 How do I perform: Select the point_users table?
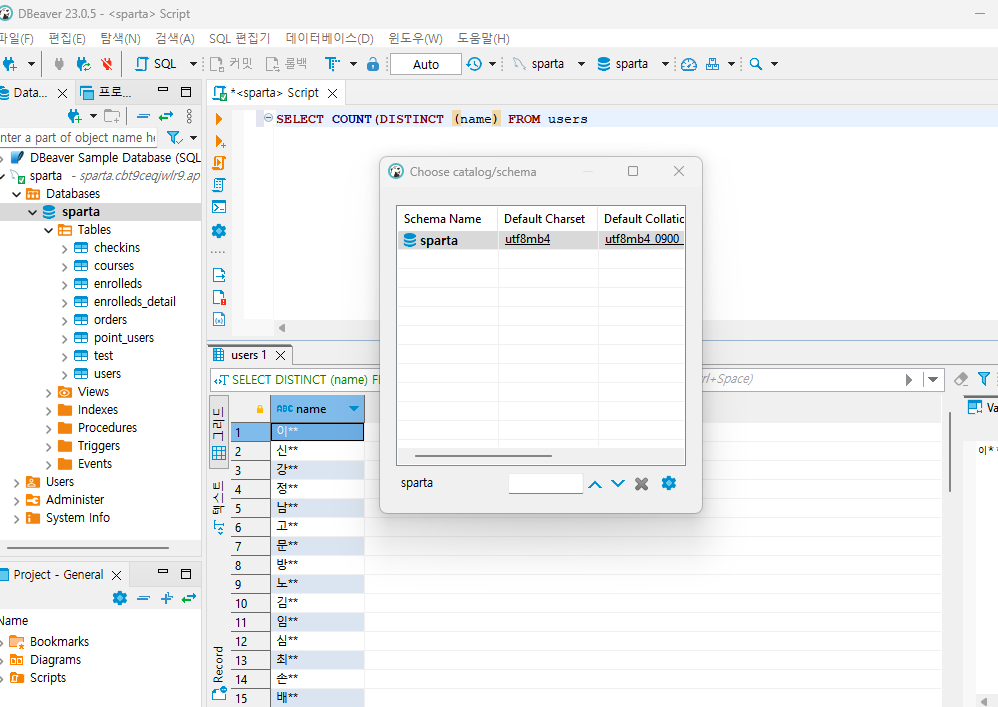point(123,338)
